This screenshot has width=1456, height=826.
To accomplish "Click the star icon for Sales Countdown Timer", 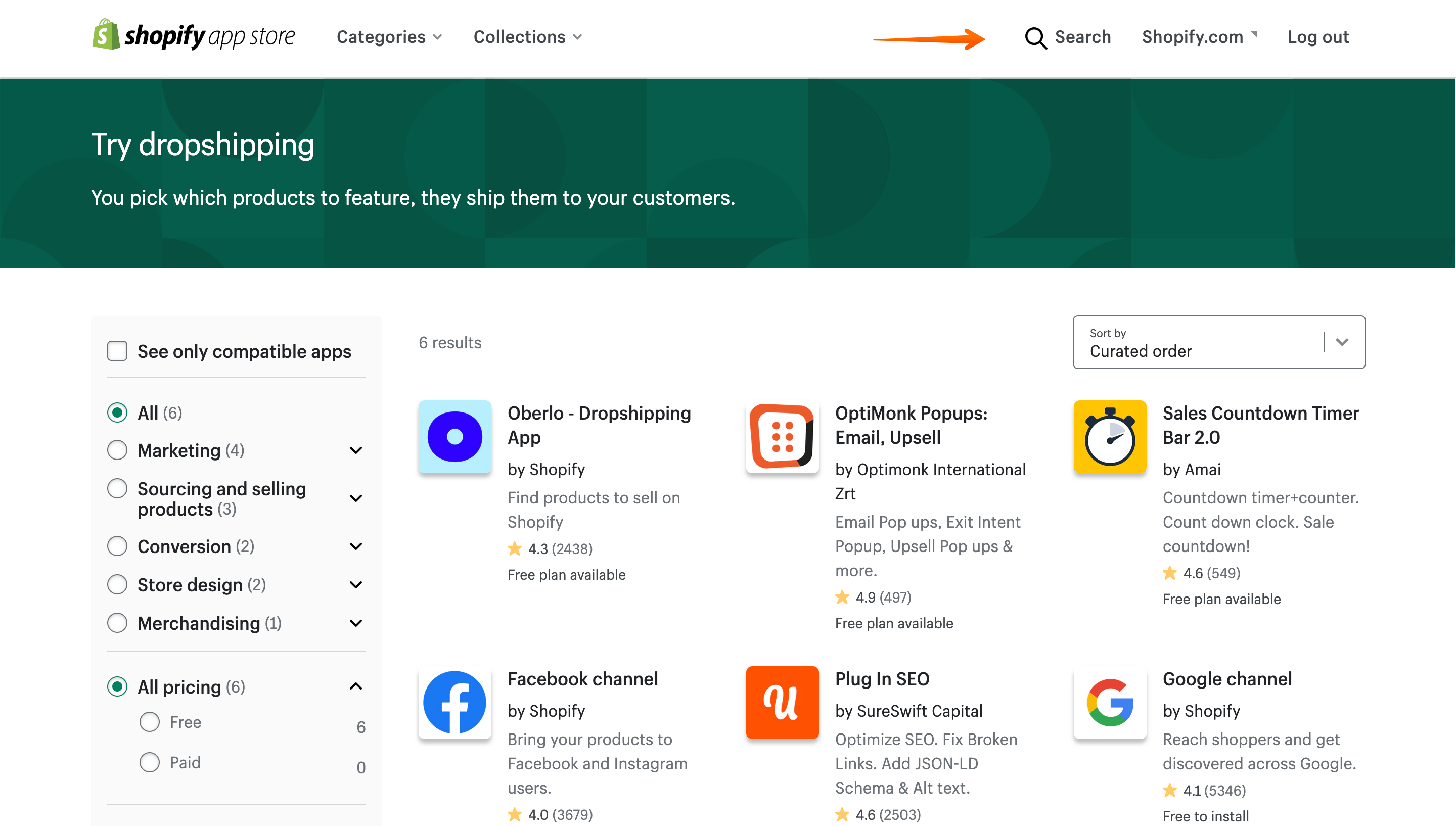I will coord(1169,572).
